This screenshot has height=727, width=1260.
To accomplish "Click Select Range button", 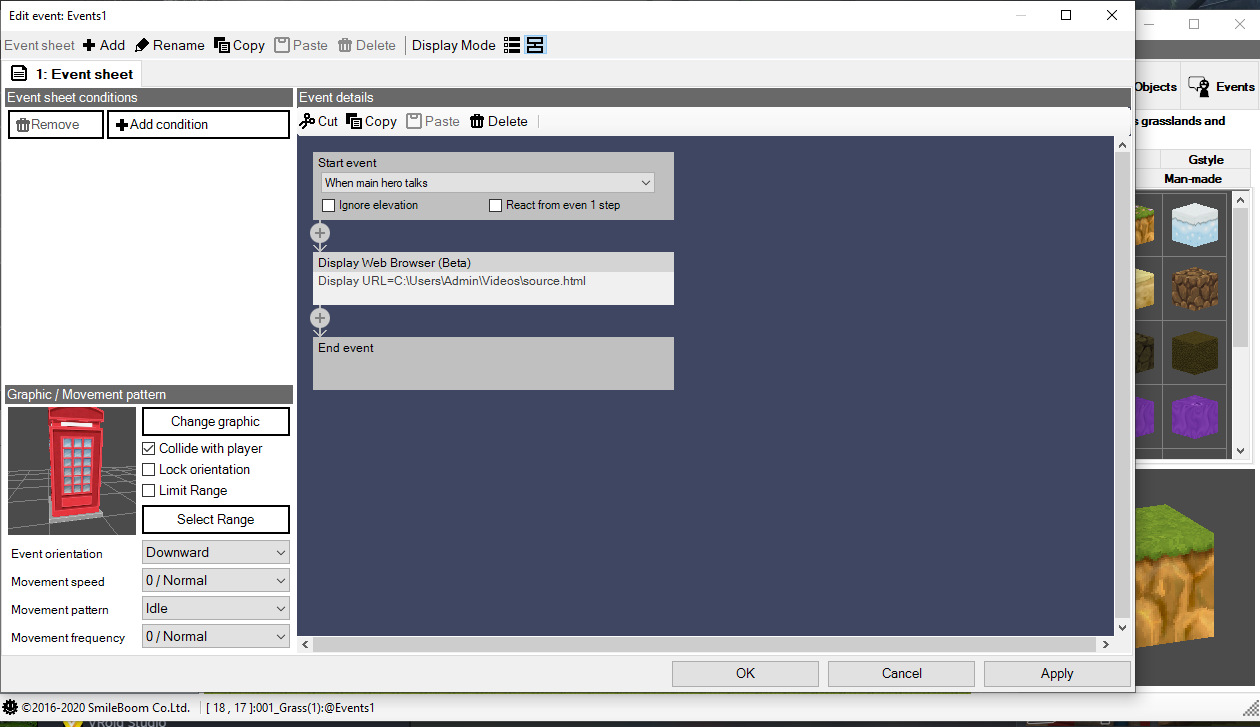I will (x=216, y=519).
